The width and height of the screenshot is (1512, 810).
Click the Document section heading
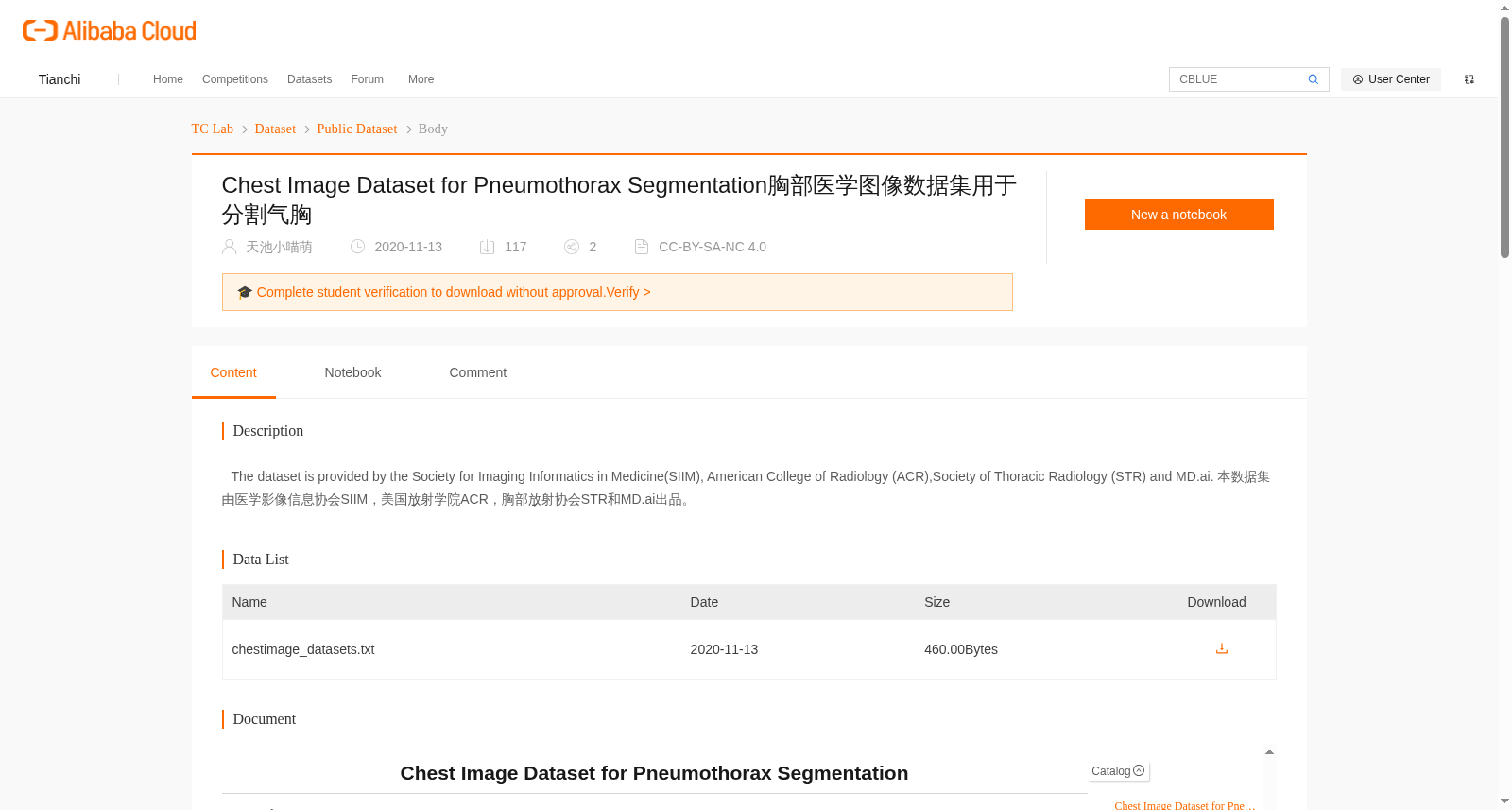[265, 719]
